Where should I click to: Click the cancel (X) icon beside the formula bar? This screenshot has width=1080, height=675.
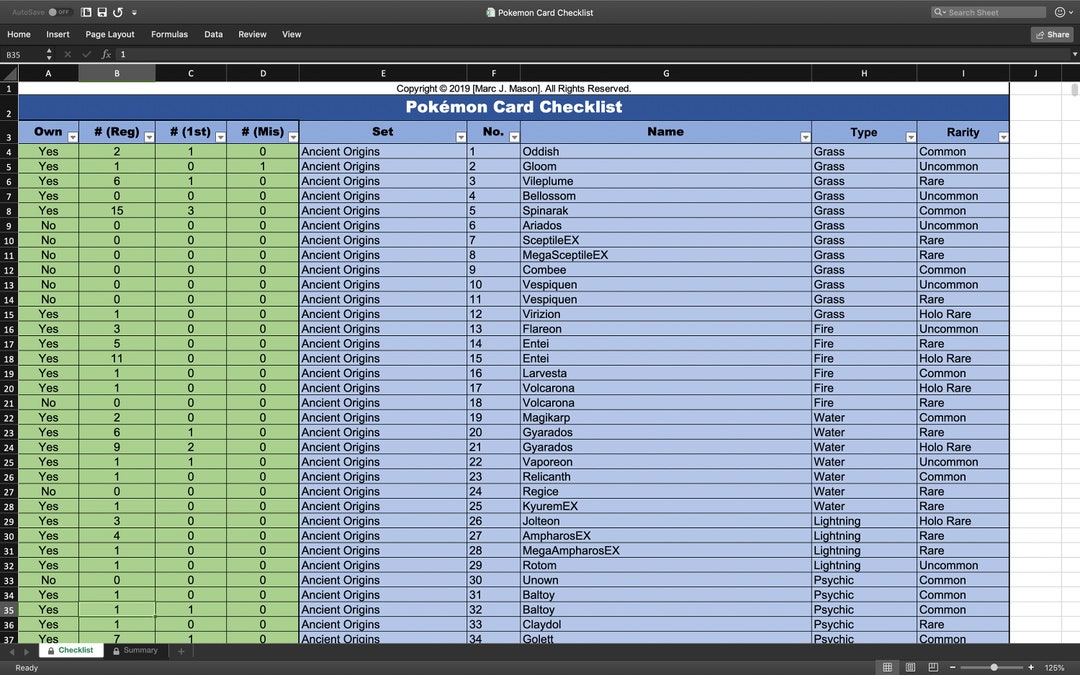click(x=67, y=54)
